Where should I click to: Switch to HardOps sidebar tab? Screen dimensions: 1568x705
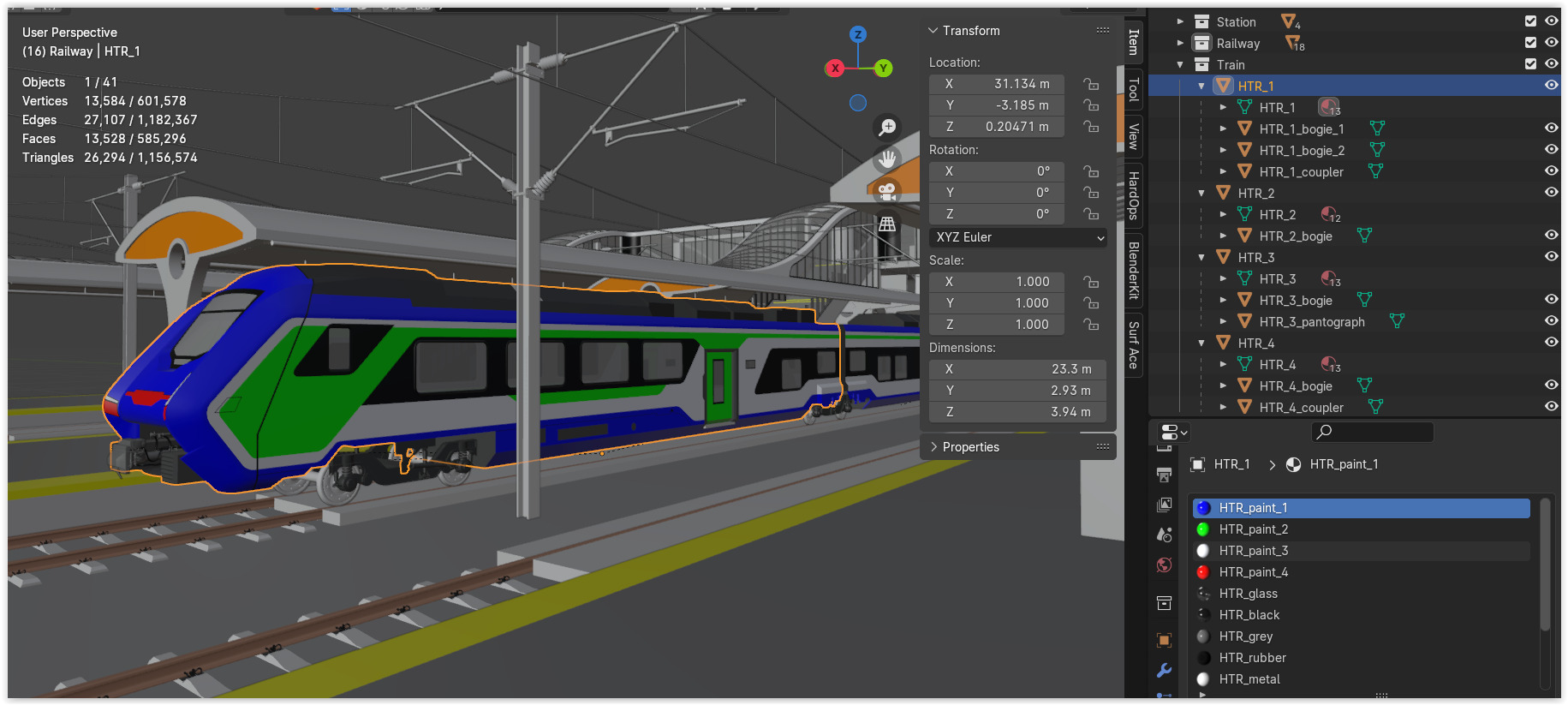(x=1134, y=195)
